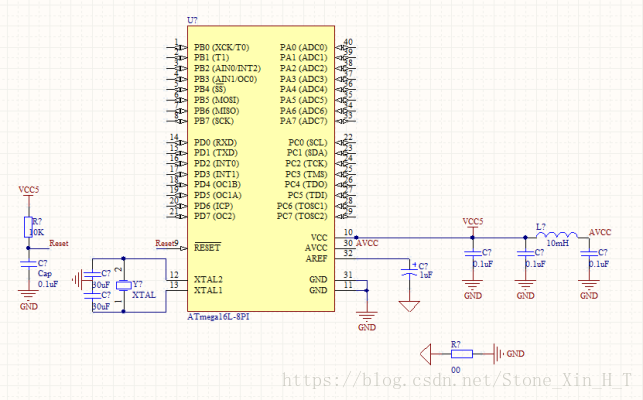Click the 0.1uF Cap capacitor on Reset line
Viewport: 643px width, 400px height.
coord(28,263)
